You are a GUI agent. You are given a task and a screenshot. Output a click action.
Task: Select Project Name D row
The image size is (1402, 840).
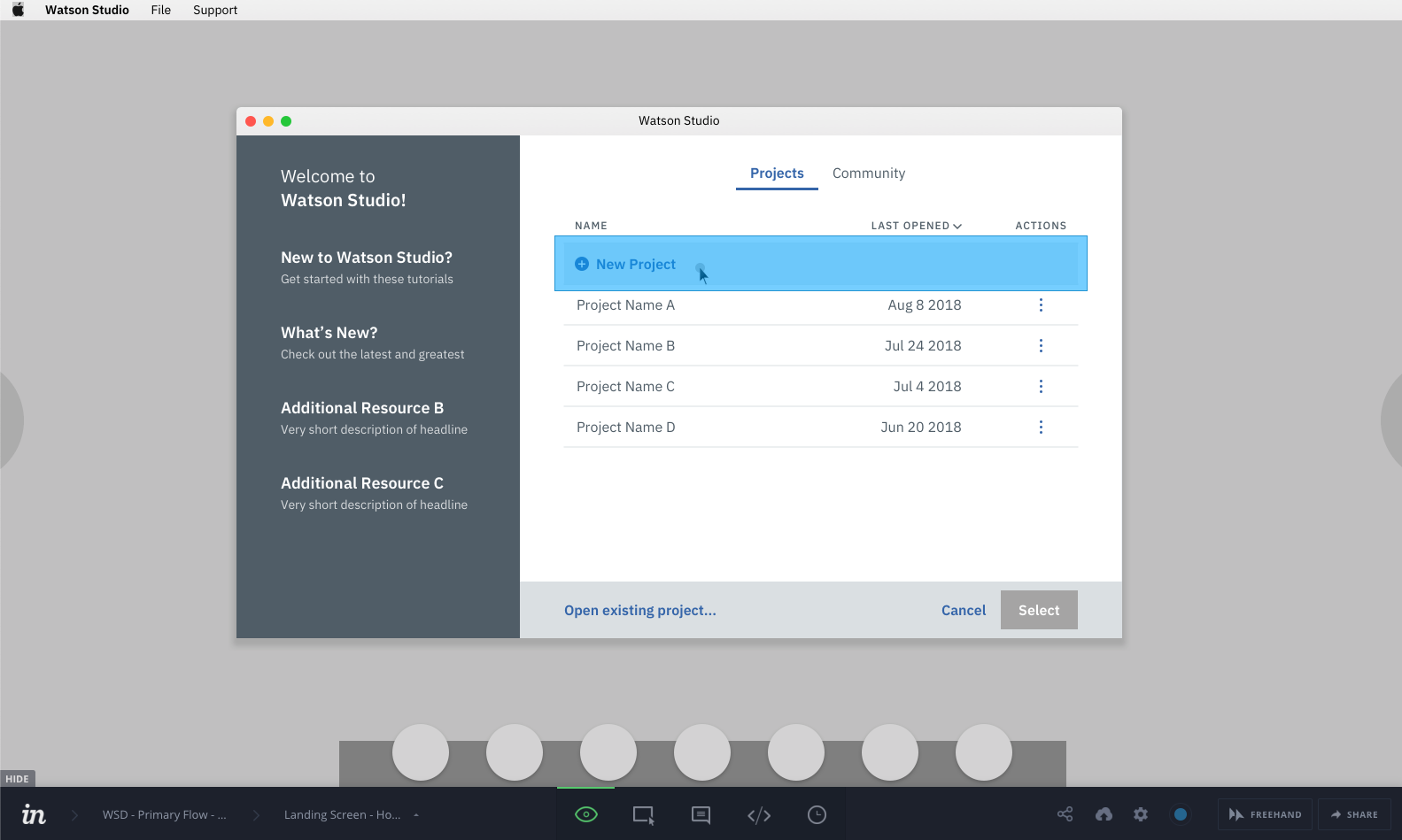(x=821, y=428)
